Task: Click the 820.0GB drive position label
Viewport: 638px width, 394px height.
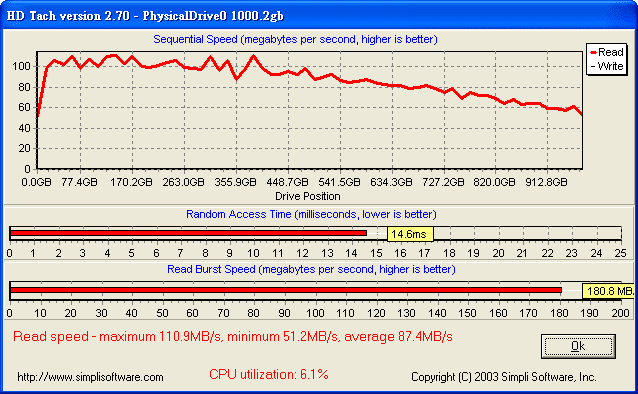Action: pos(494,182)
